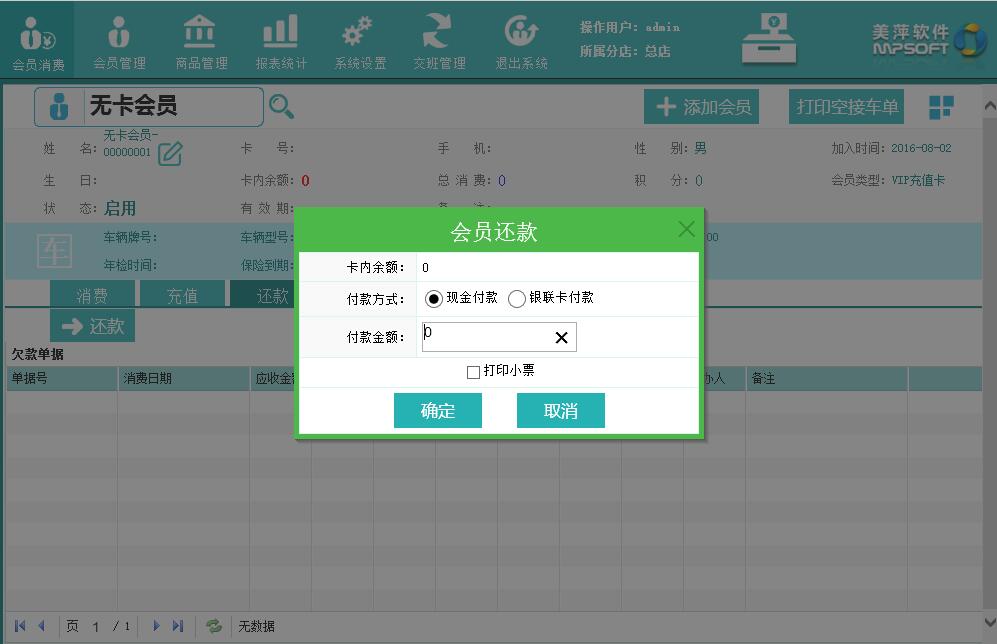Click the cash register icon in header
Viewport: 997px width, 644px height.
[768, 39]
